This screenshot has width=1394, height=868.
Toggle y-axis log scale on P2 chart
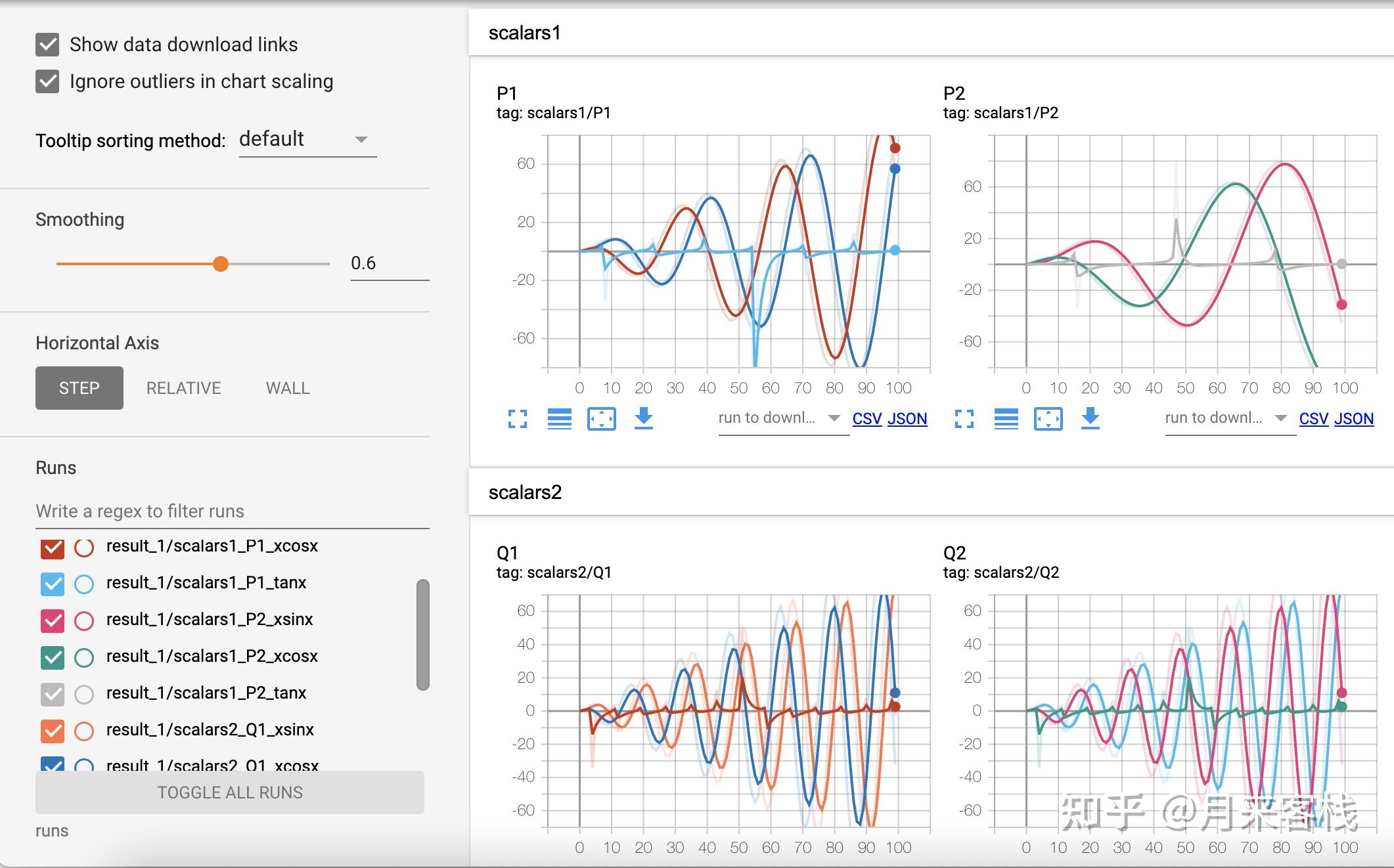pos(1006,418)
